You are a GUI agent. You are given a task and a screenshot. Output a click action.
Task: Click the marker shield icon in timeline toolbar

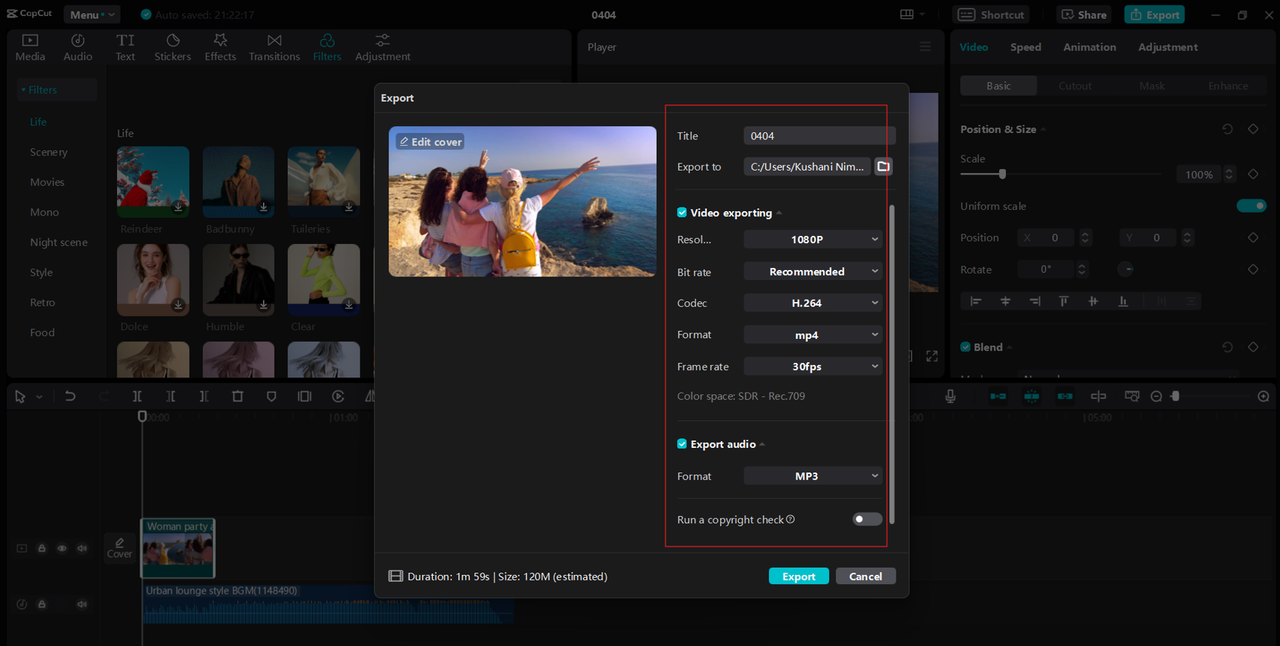click(271, 397)
